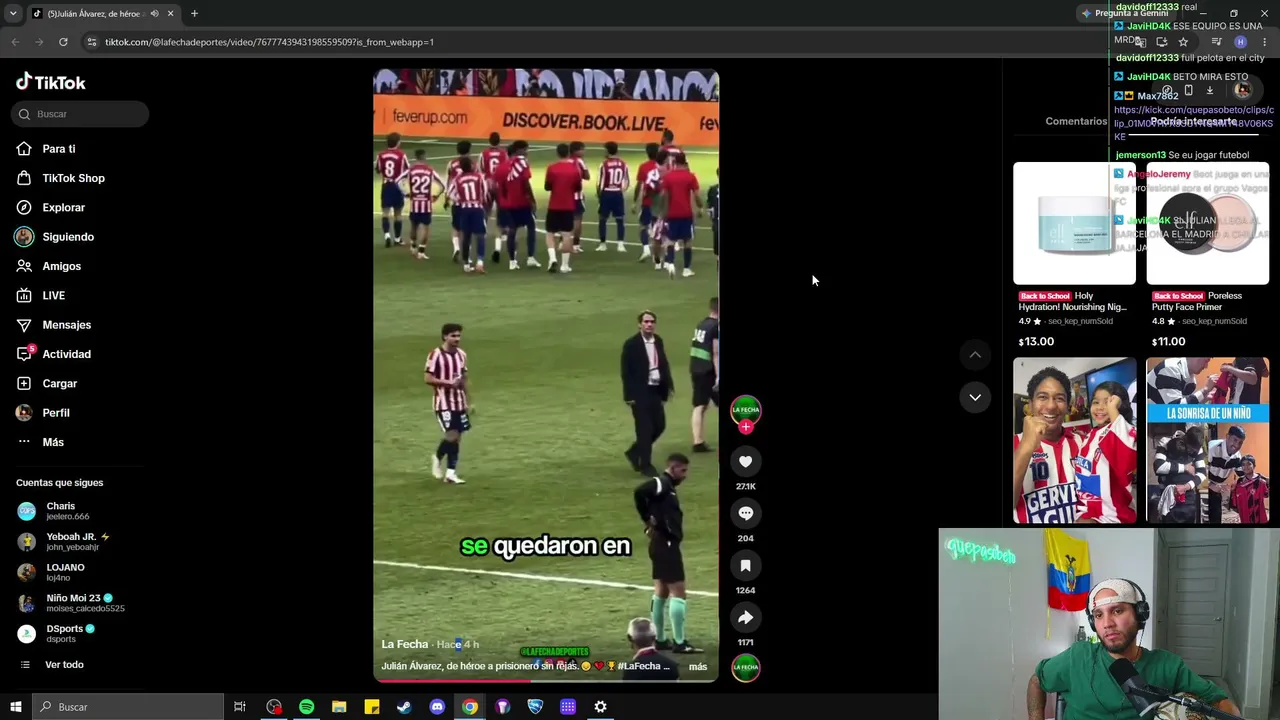Close the Julián Álvarez browser tab
1280x720 pixels.
pos(170,14)
